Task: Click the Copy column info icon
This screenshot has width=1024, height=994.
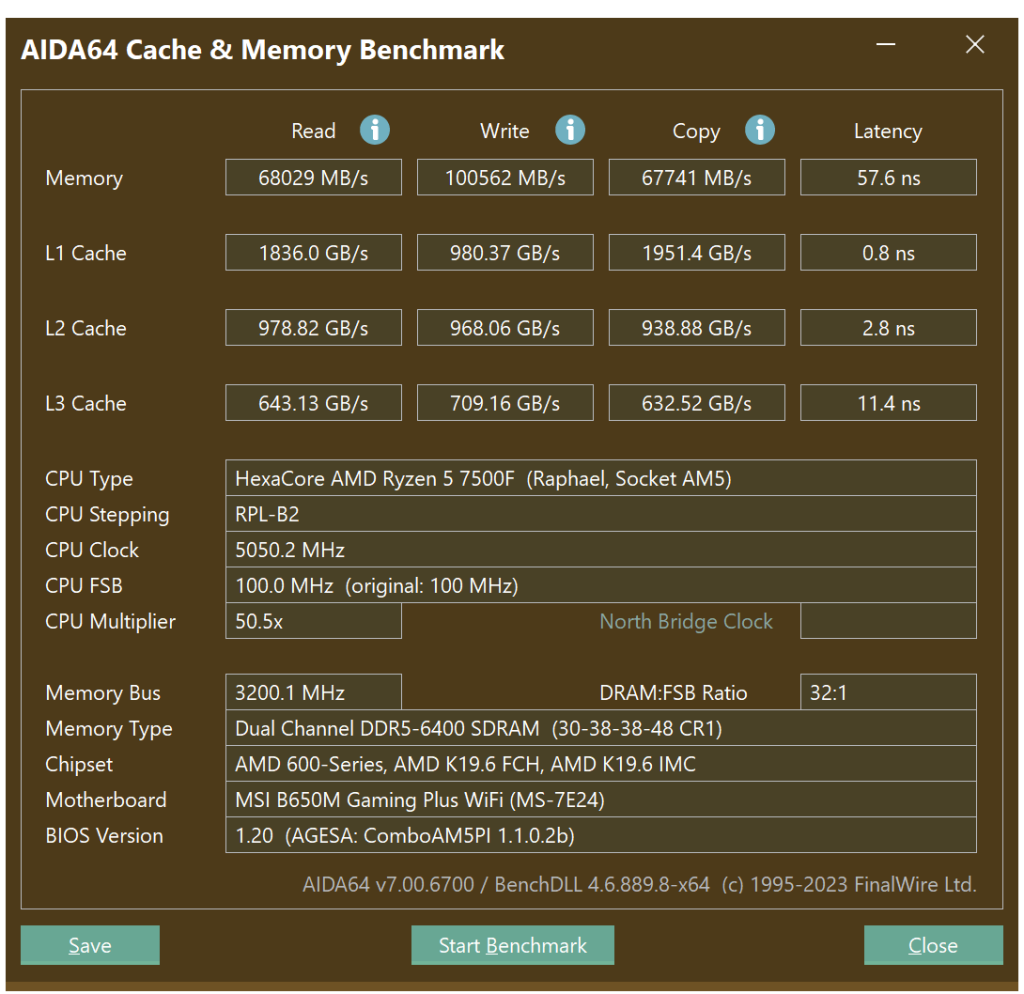Action: (x=760, y=130)
